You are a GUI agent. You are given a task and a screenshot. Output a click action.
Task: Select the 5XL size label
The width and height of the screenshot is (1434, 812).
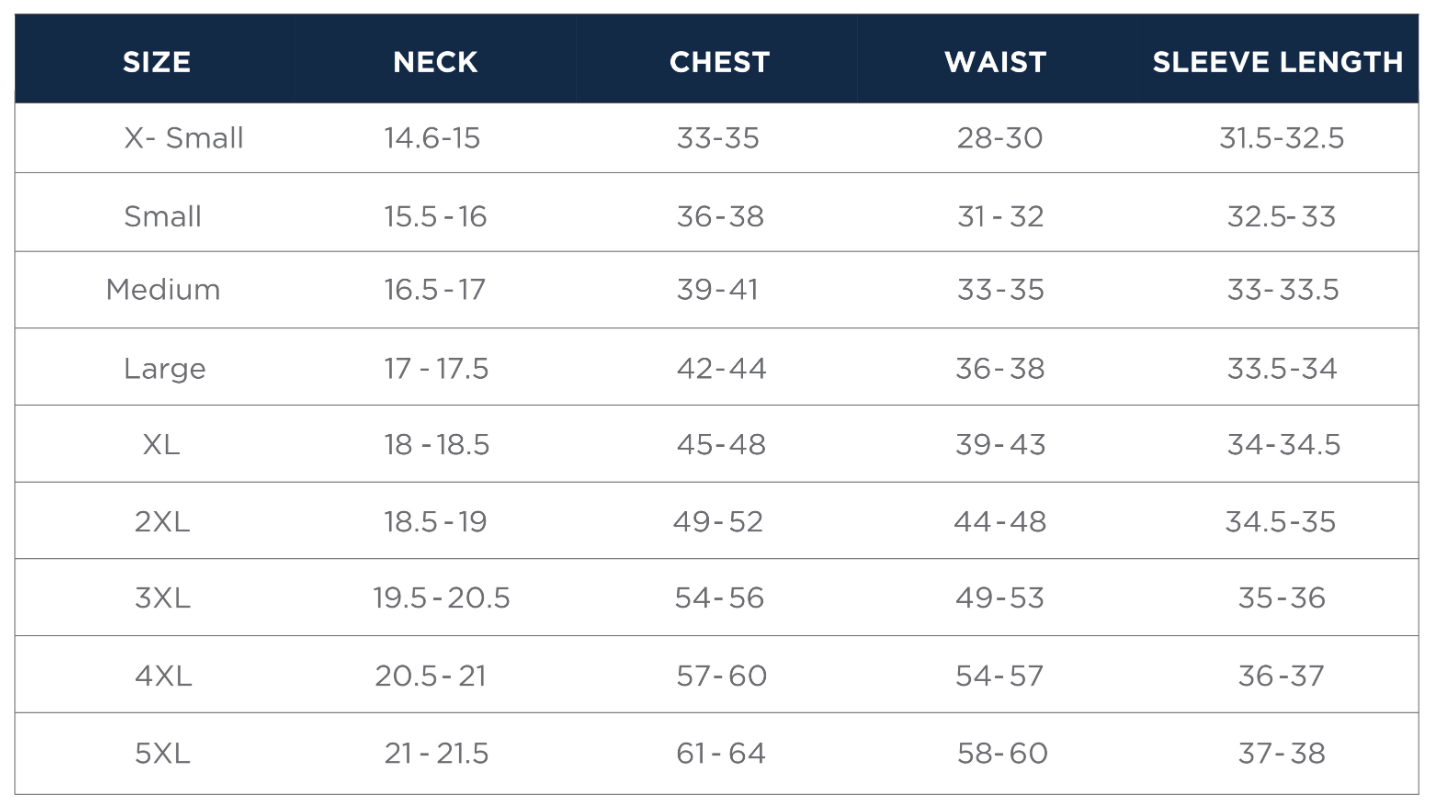coord(162,753)
